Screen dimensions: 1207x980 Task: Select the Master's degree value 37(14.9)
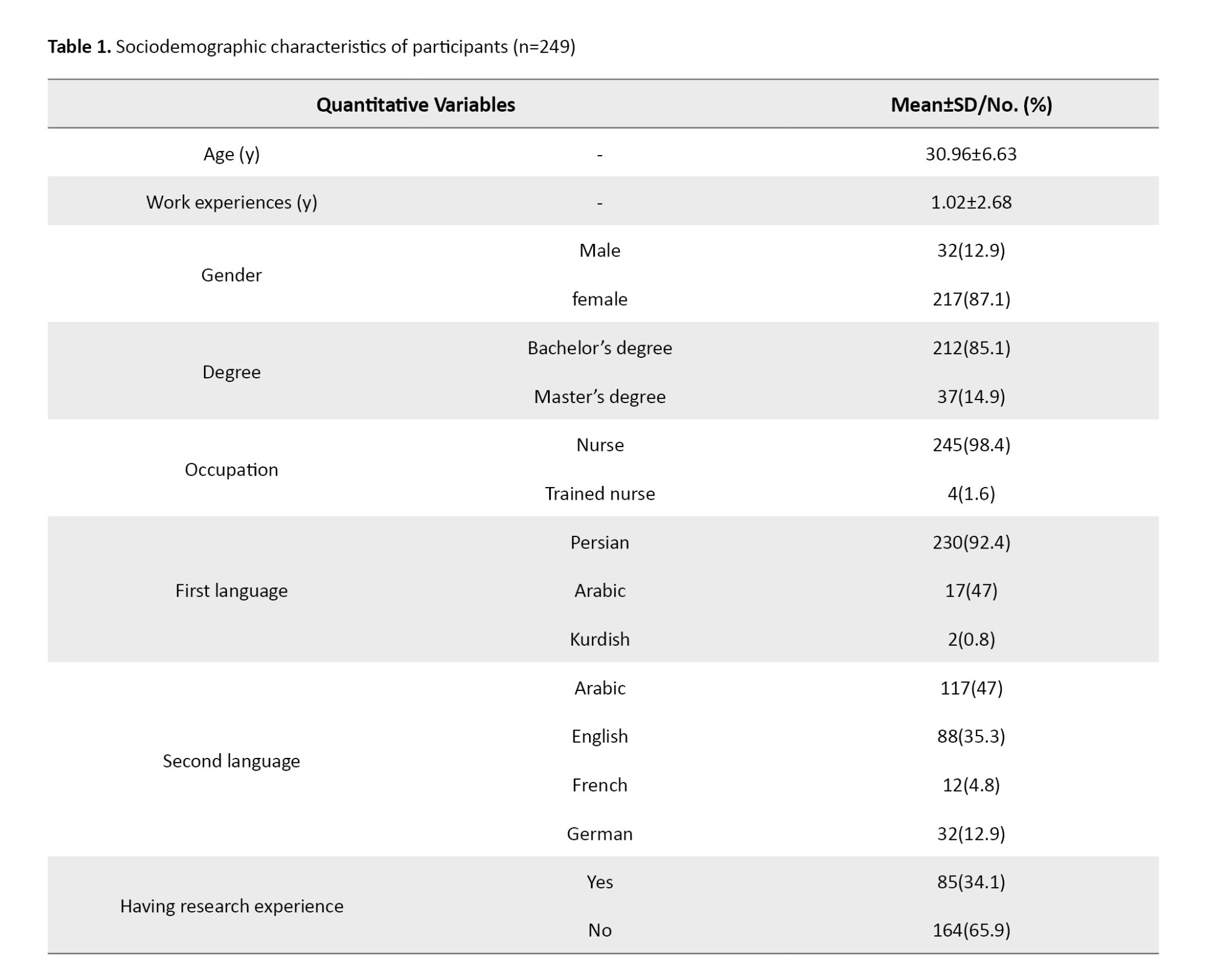coord(970,396)
